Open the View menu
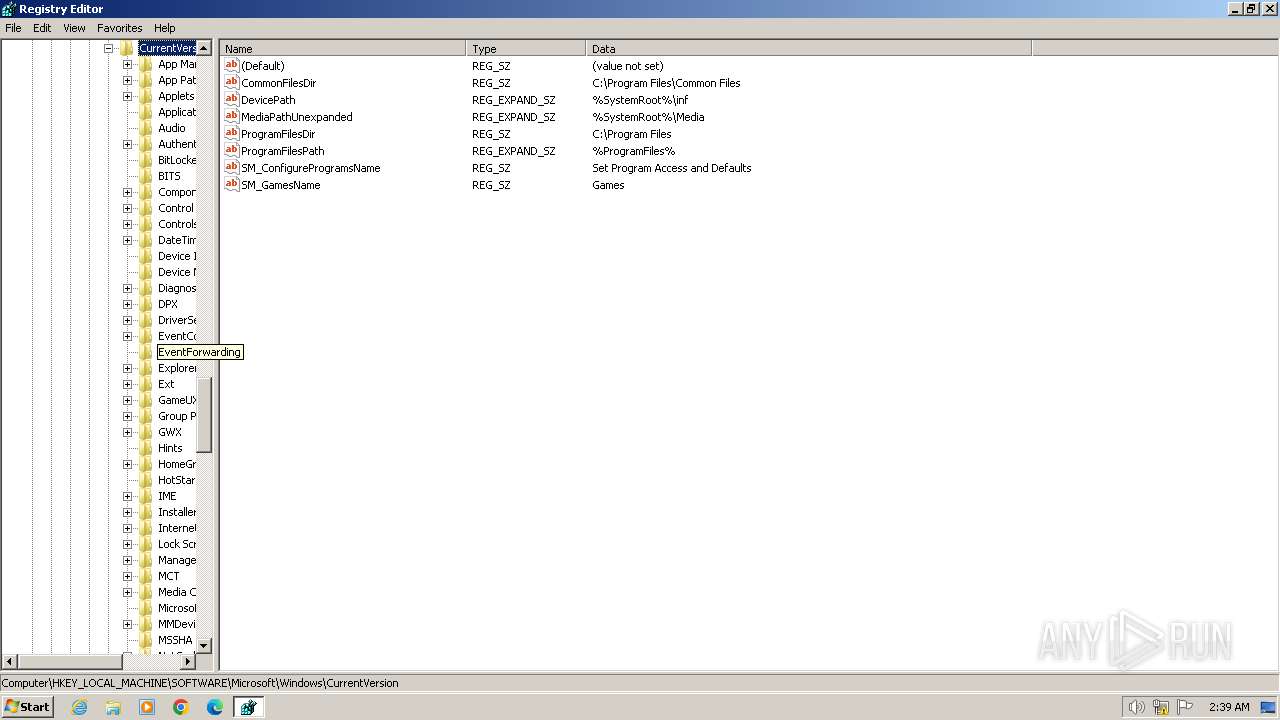Image resolution: width=1280 pixels, height=720 pixels. (74, 28)
